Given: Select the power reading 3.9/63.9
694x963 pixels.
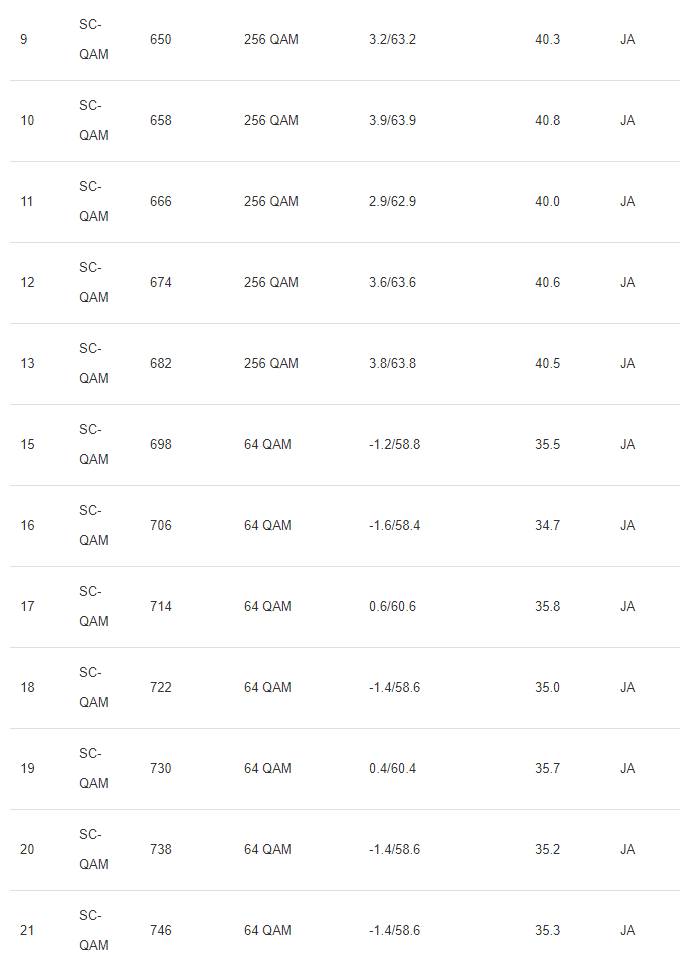Looking at the screenshot, I should point(393,121).
